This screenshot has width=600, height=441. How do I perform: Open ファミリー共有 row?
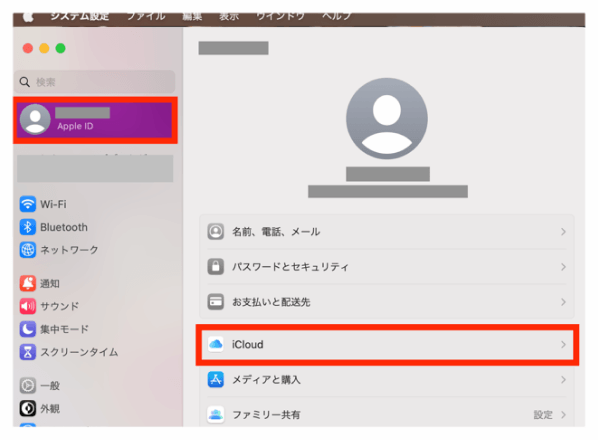(387, 412)
